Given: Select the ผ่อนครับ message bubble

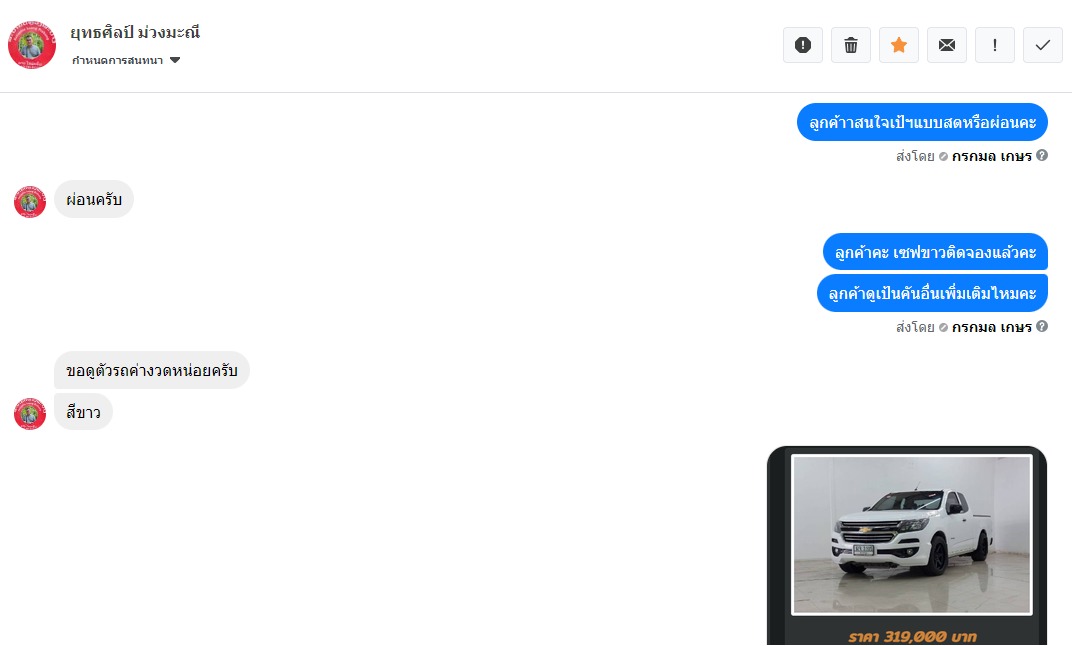Looking at the screenshot, I should 94,200.
